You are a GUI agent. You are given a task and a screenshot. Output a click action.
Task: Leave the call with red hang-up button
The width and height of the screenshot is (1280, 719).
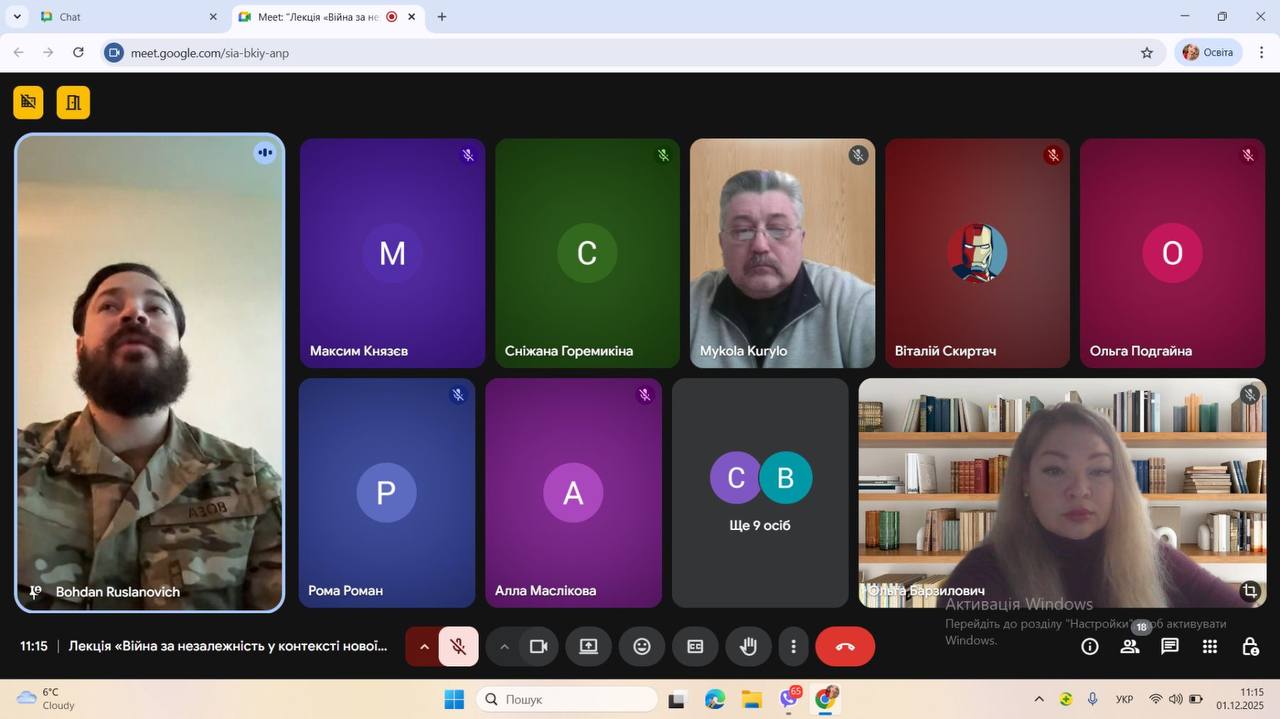845,647
